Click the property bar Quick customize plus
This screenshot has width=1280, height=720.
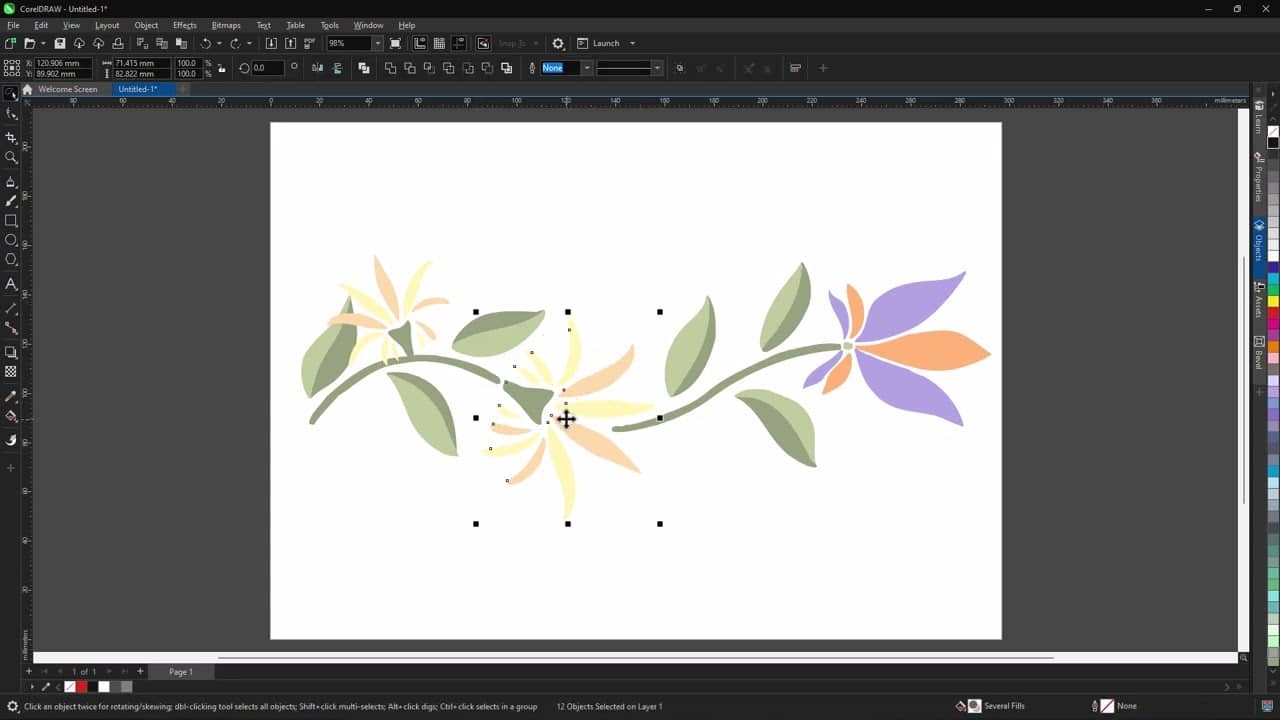point(823,68)
